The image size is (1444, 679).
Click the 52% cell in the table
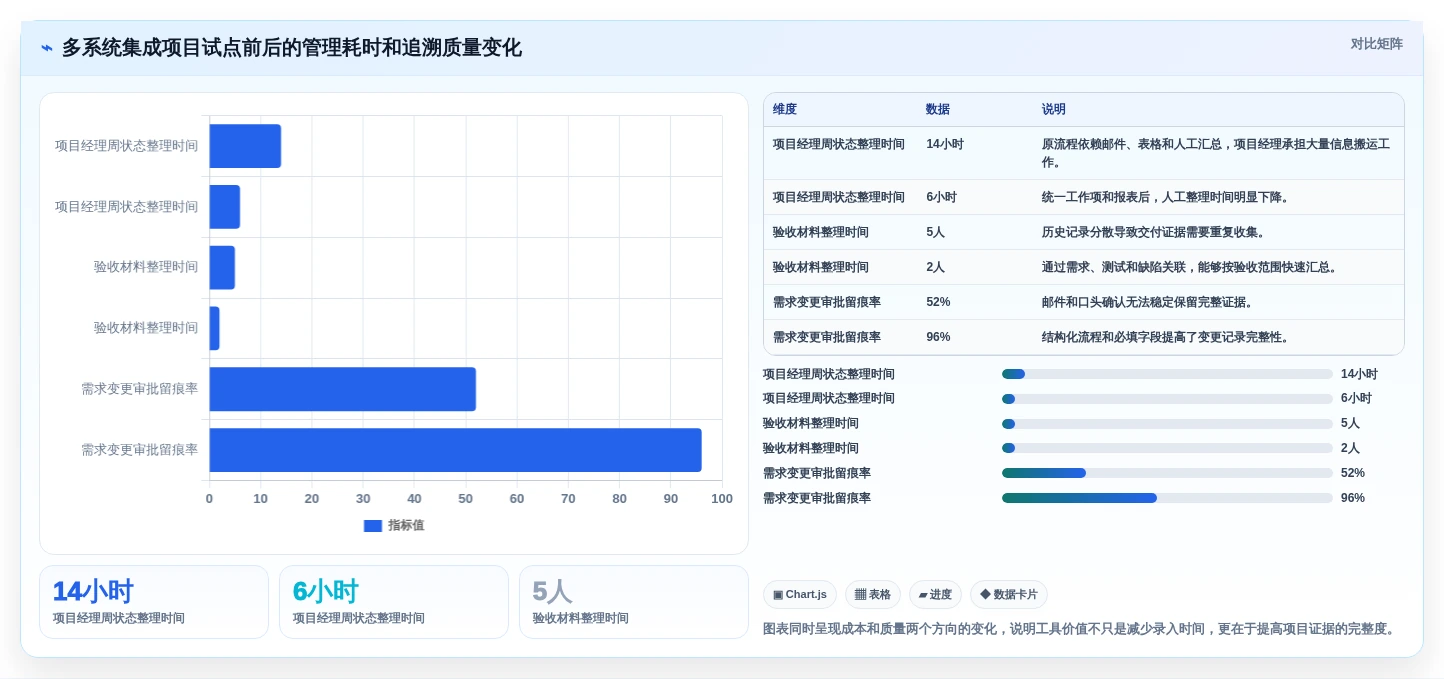(x=938, y=302)
